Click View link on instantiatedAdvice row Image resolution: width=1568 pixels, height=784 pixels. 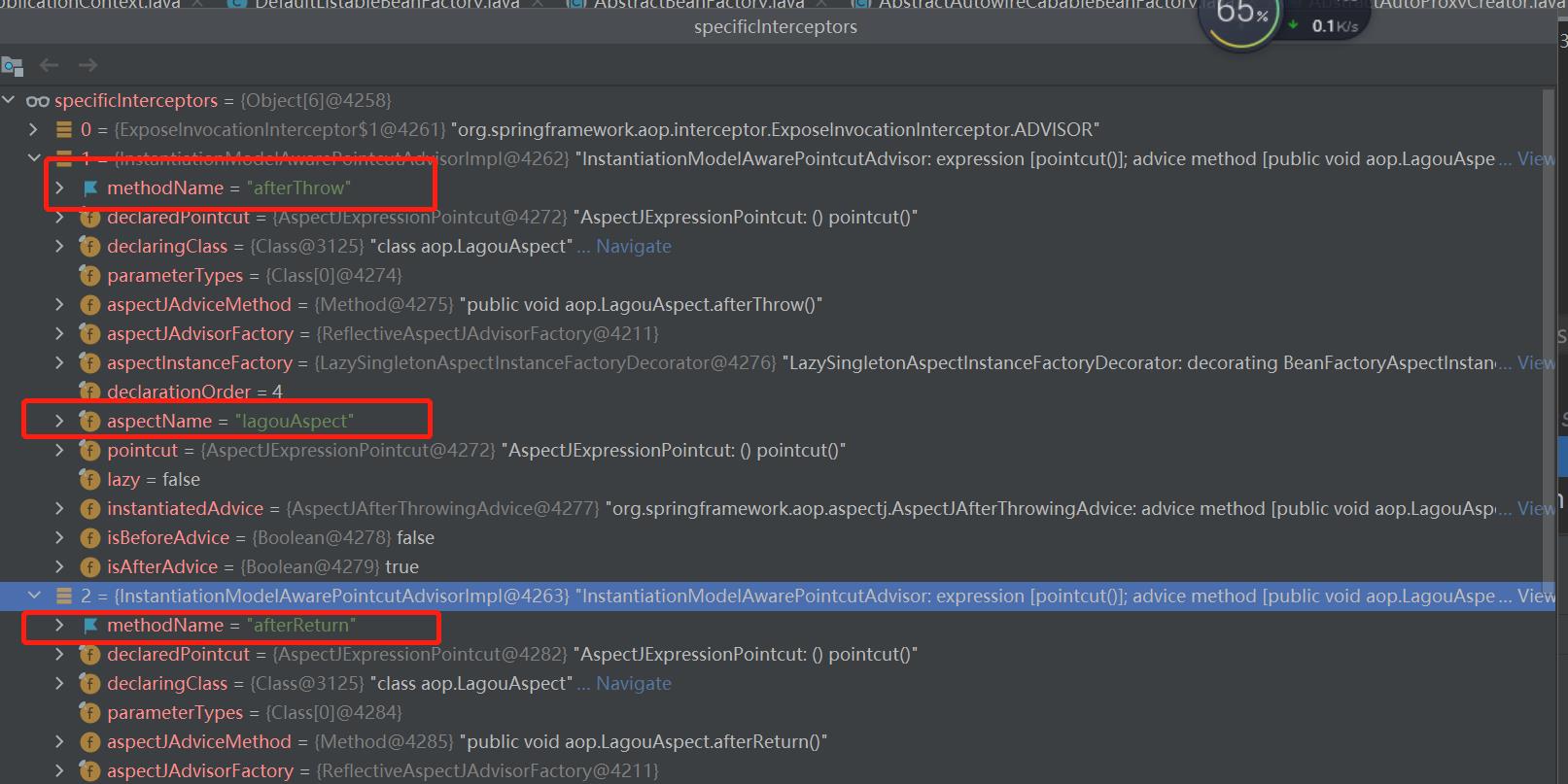coord(1536,508)
